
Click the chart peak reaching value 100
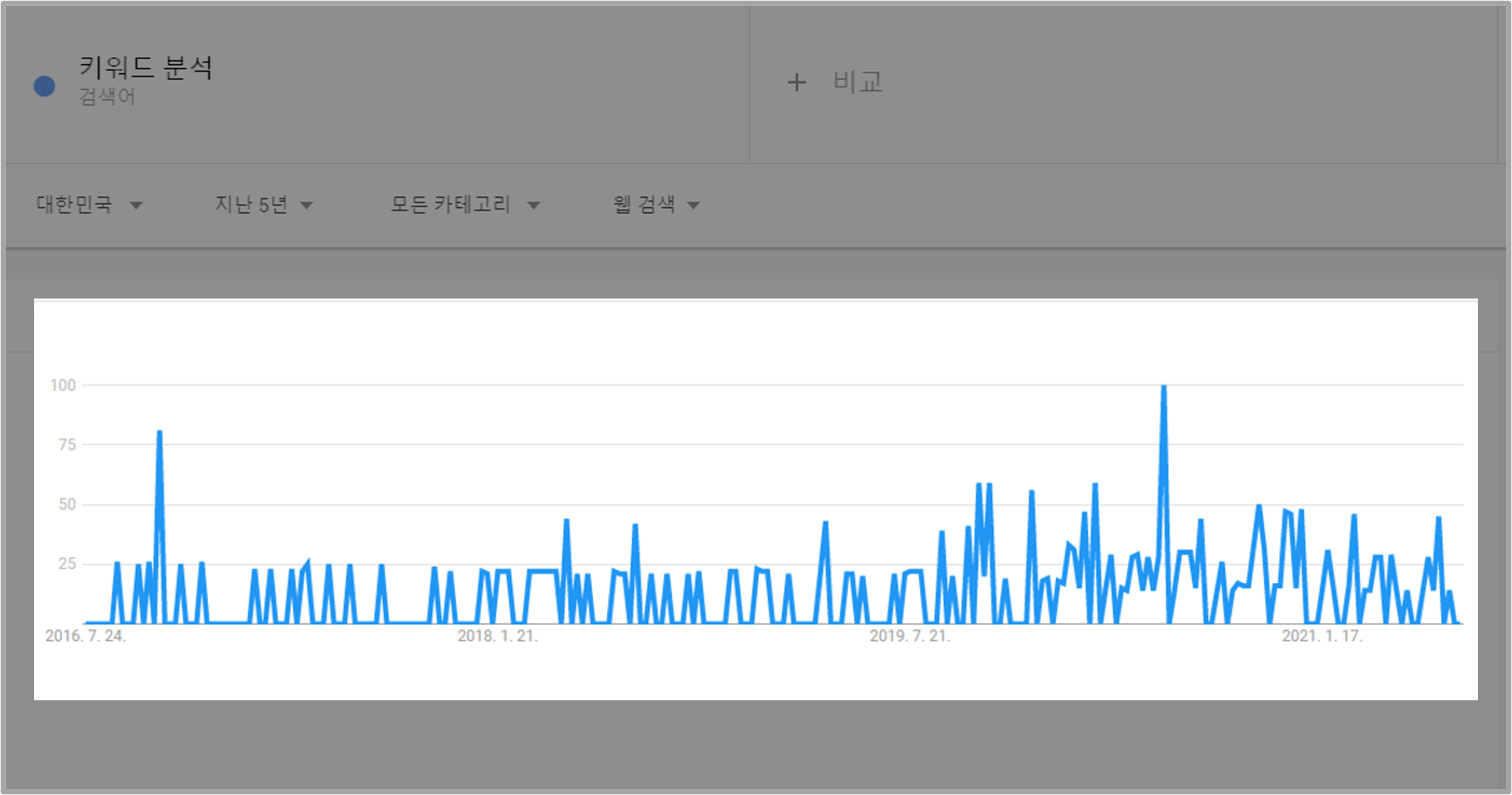[1163, 385]
